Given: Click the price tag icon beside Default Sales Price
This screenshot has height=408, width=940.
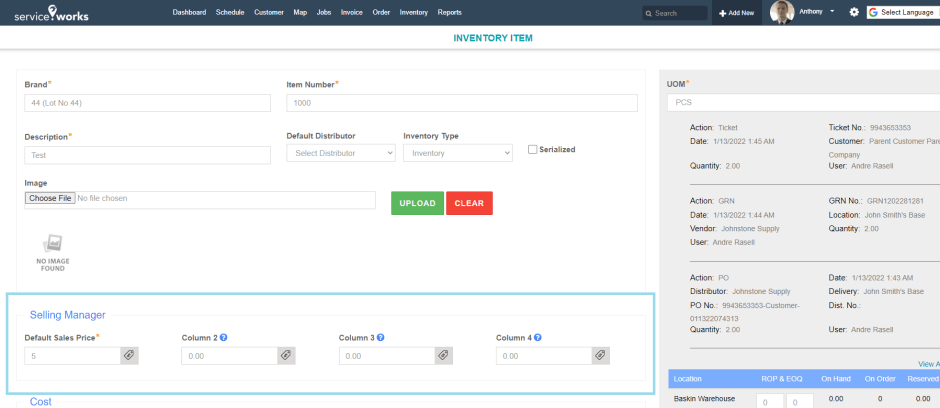Looking at the screenshot, I should tap(128, 355).
